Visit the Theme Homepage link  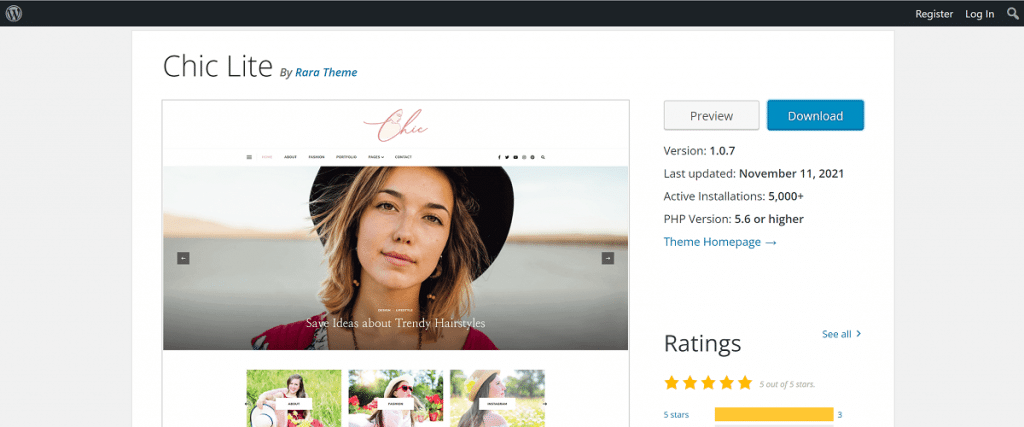[720, 242]
